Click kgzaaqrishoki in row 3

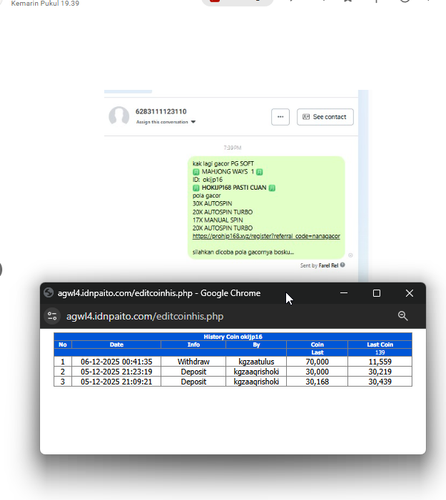pos(256,382)
